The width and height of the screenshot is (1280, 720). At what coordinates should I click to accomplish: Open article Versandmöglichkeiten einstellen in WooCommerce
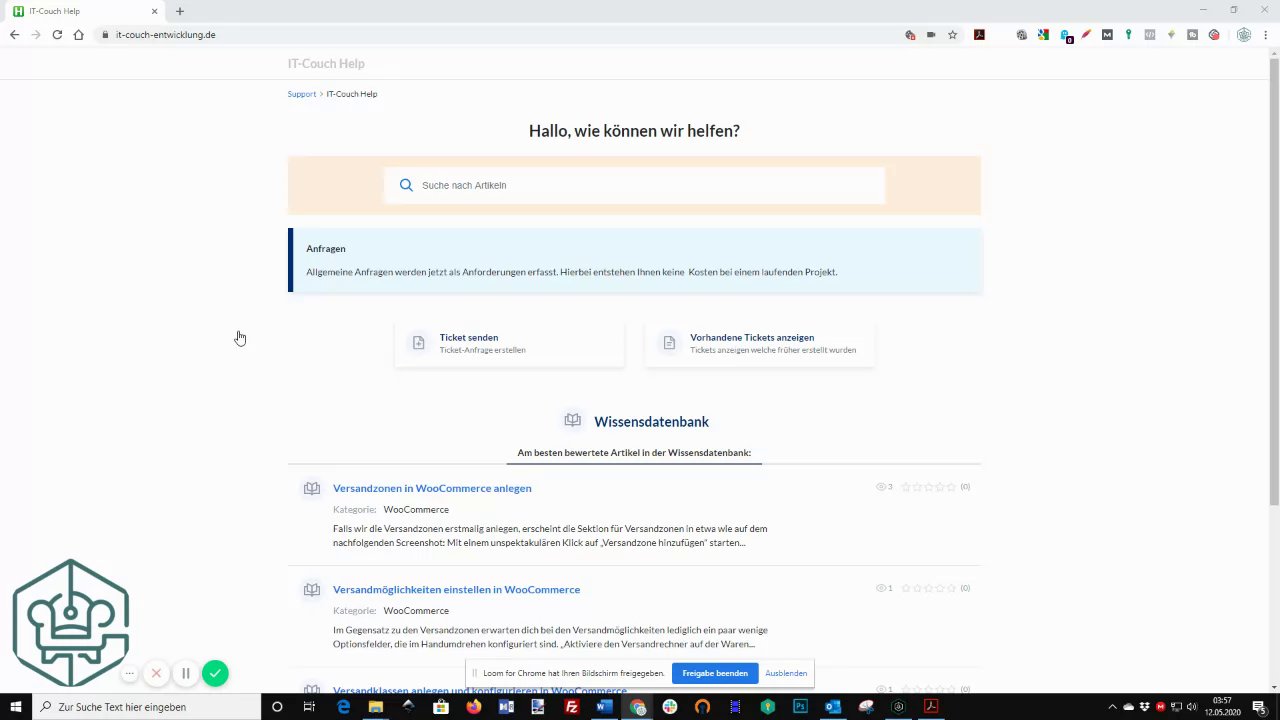pos(456,589)
